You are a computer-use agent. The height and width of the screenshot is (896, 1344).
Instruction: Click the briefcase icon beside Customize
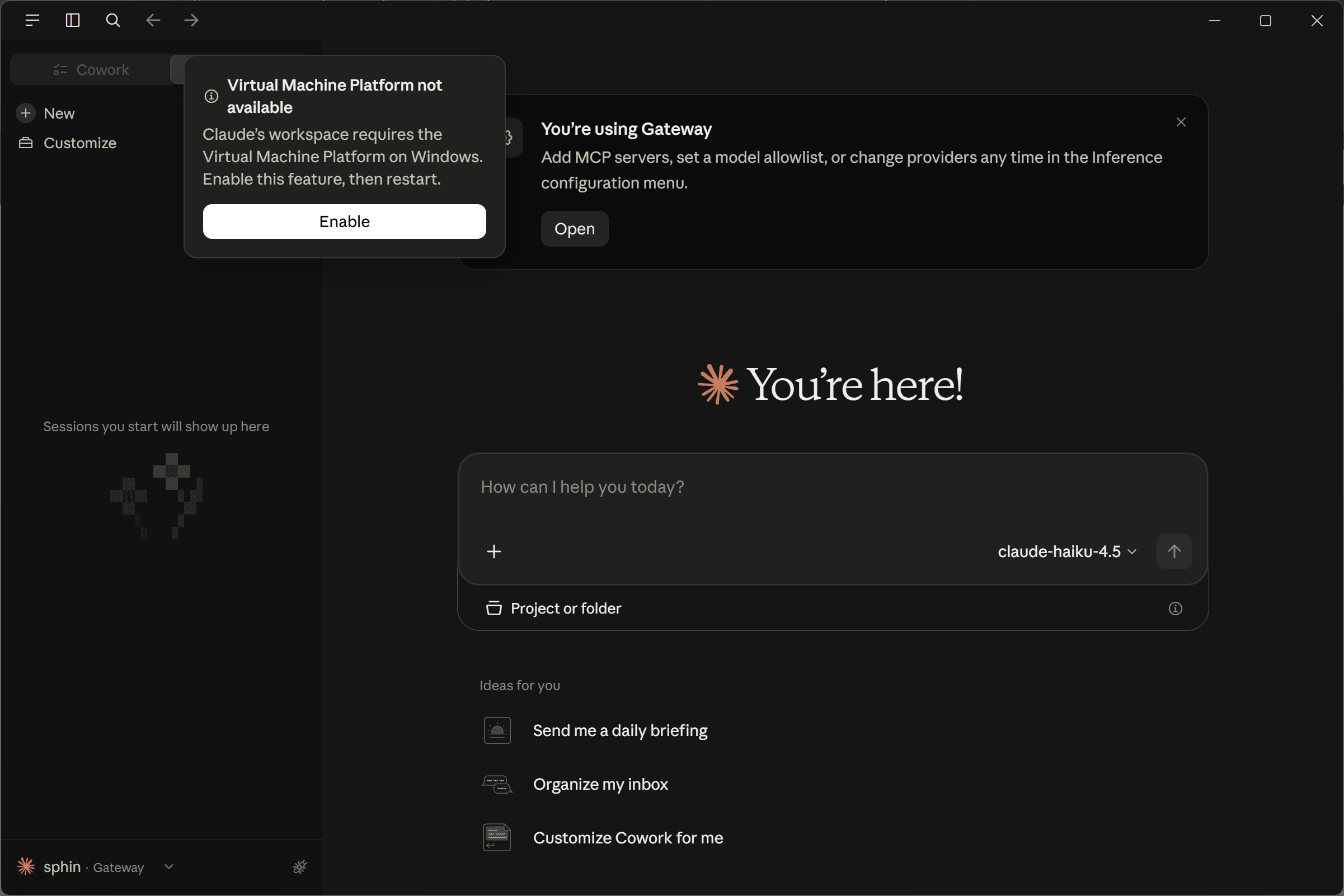coord(26,143)
